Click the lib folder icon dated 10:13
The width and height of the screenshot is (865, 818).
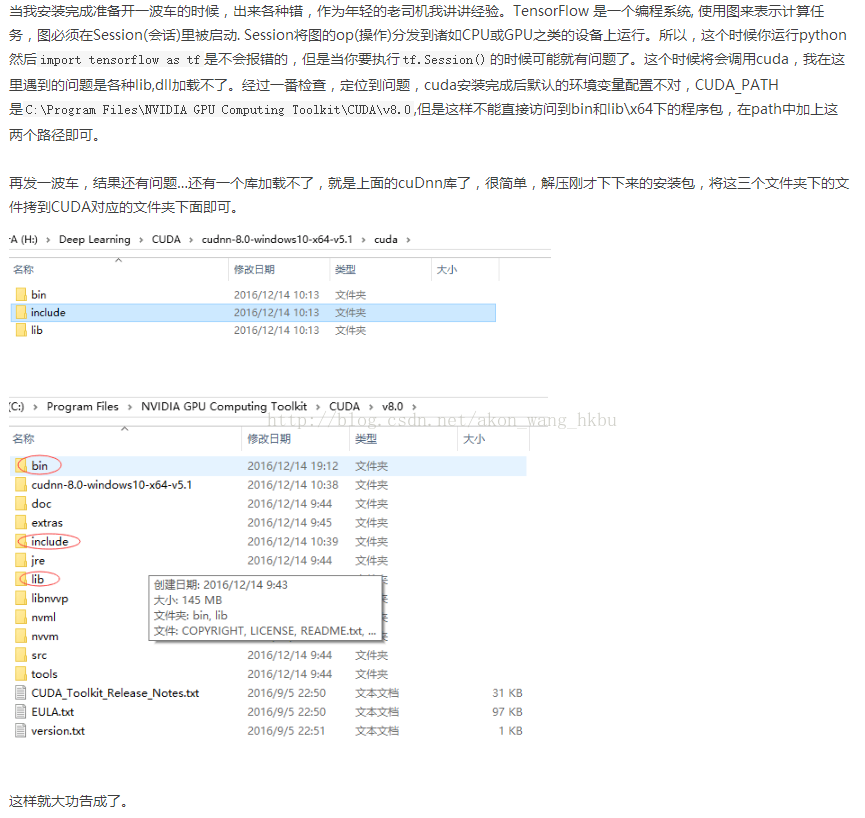click(21, 330)
